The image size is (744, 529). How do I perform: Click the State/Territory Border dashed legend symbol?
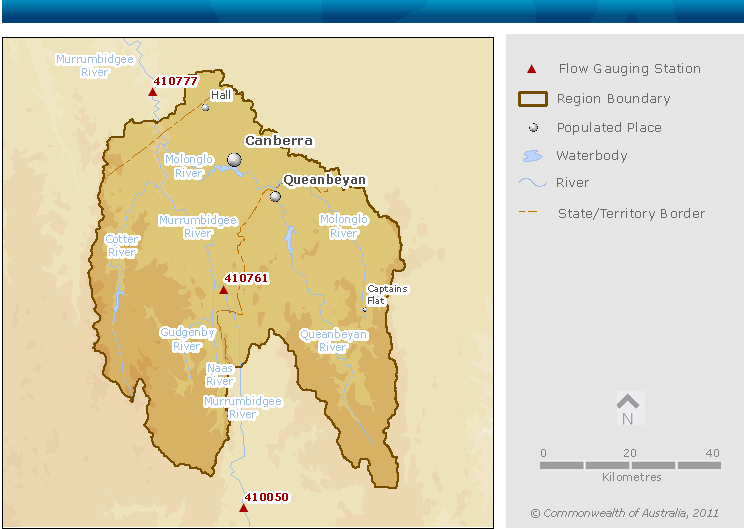click(528, 212)
